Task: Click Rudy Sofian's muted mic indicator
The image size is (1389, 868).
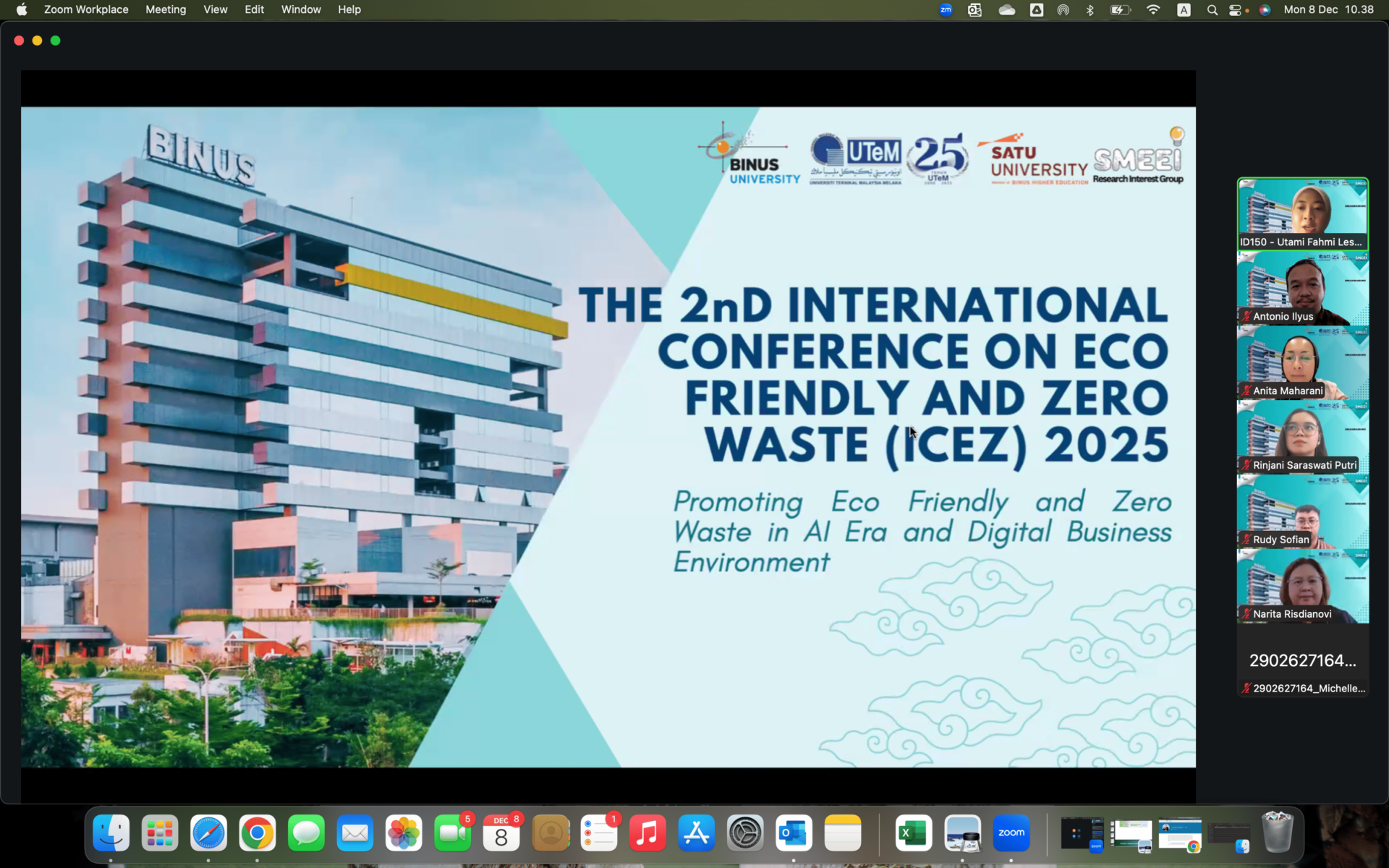Action: point(1246,540)
